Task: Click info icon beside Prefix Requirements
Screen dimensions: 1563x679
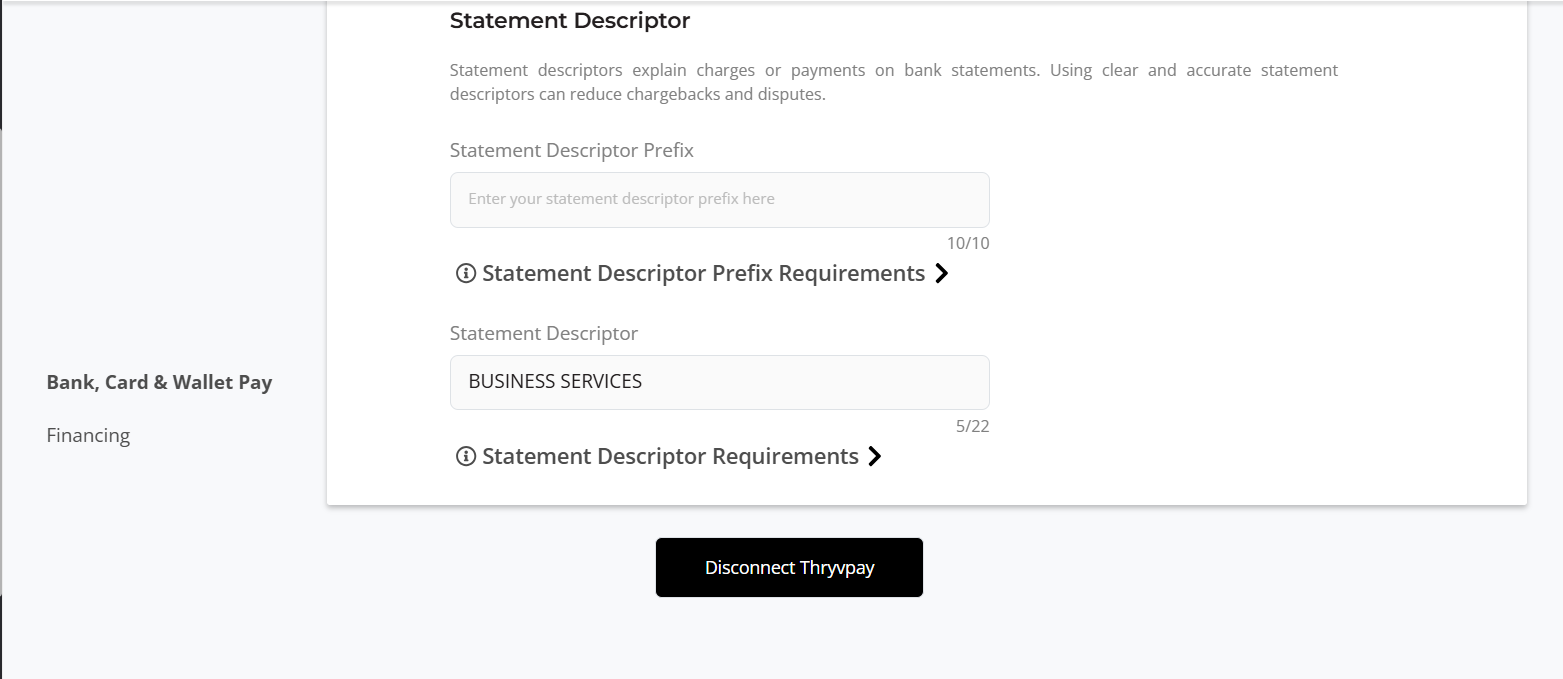Action: 465,273
